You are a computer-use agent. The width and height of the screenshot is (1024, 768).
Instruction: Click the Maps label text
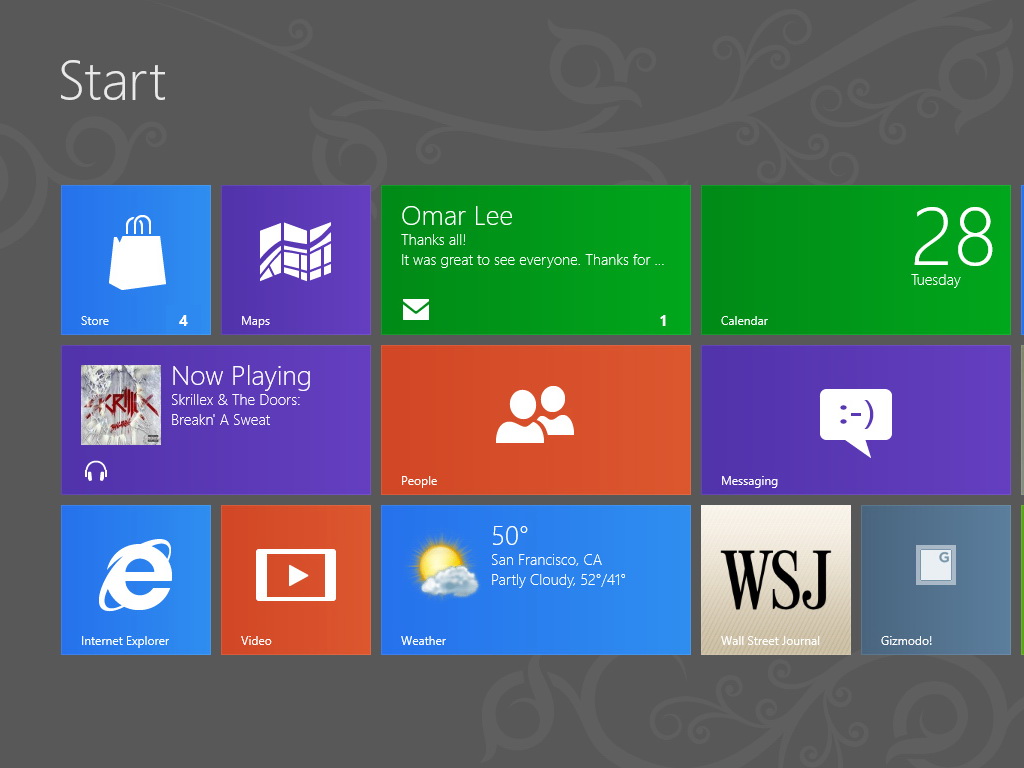pos(255,321)
